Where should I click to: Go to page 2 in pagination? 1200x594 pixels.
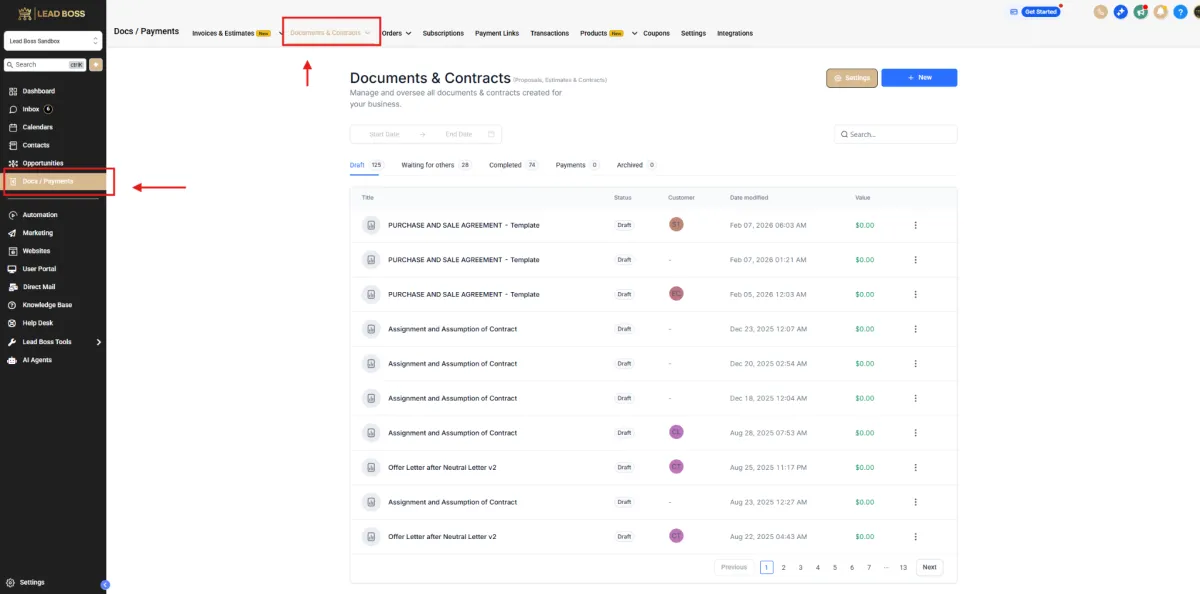click(783, 567)
